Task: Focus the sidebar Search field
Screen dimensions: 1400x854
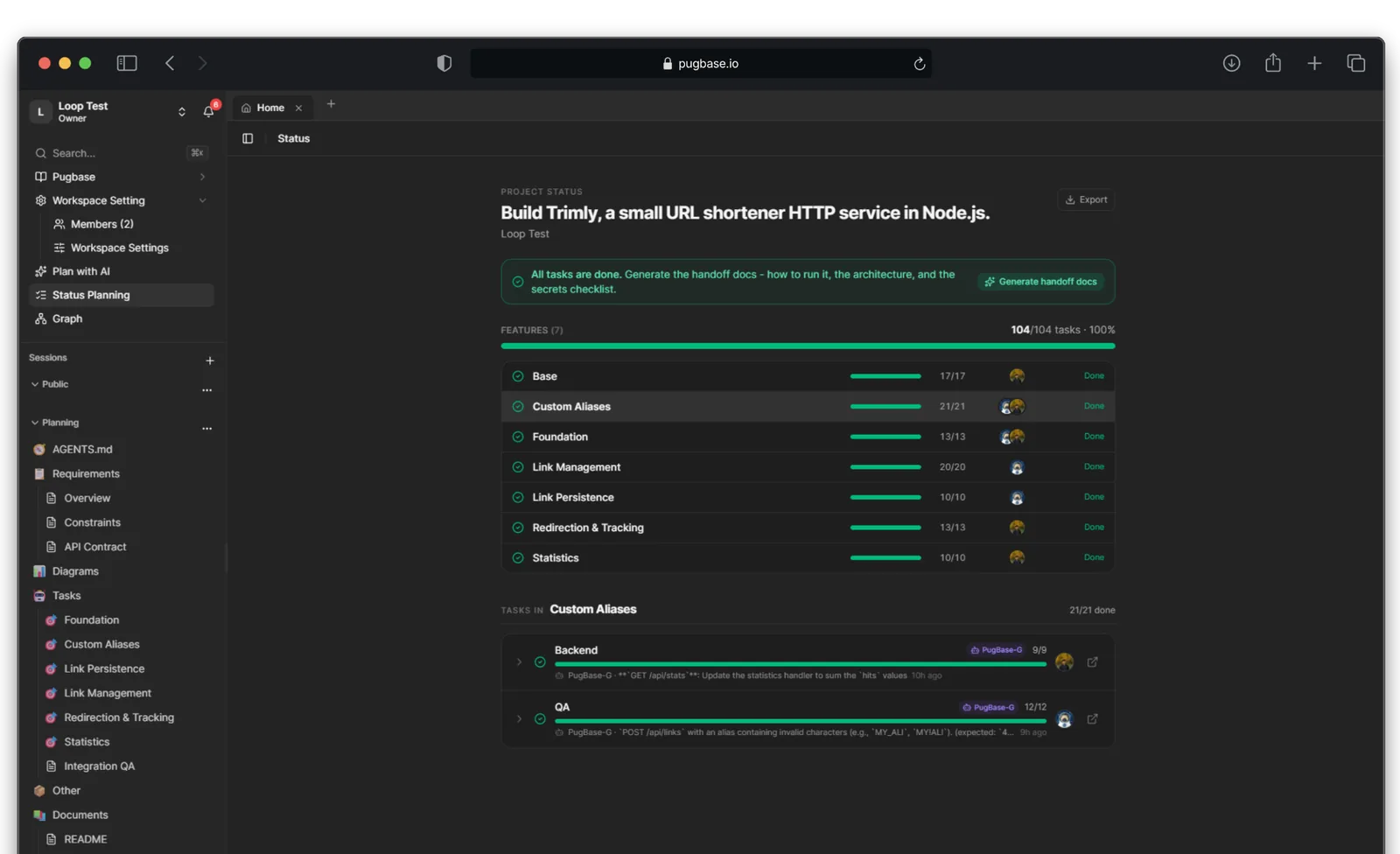Action: pos(121,153)
